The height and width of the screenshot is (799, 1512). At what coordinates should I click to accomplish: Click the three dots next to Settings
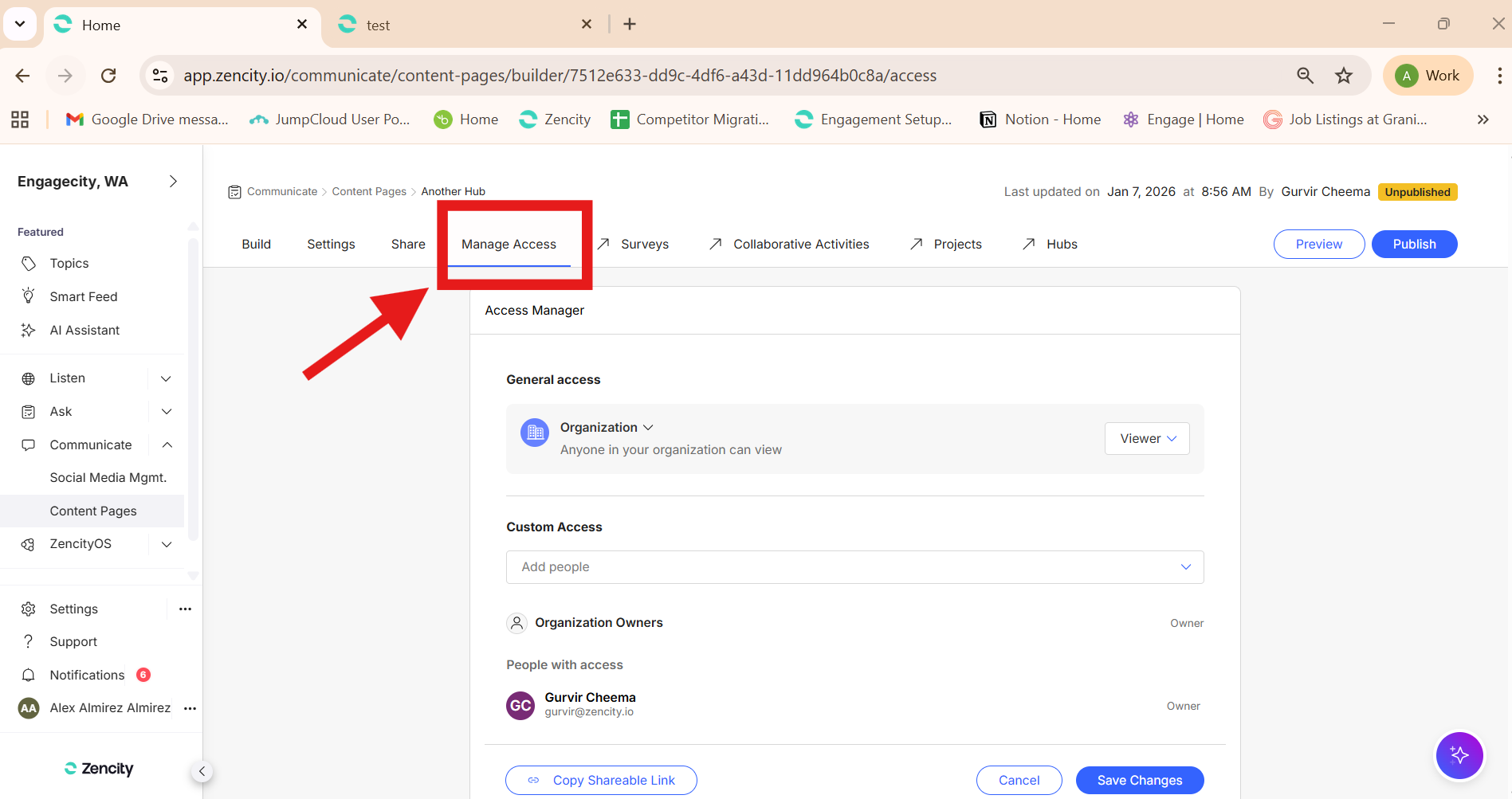click(185, 609)
